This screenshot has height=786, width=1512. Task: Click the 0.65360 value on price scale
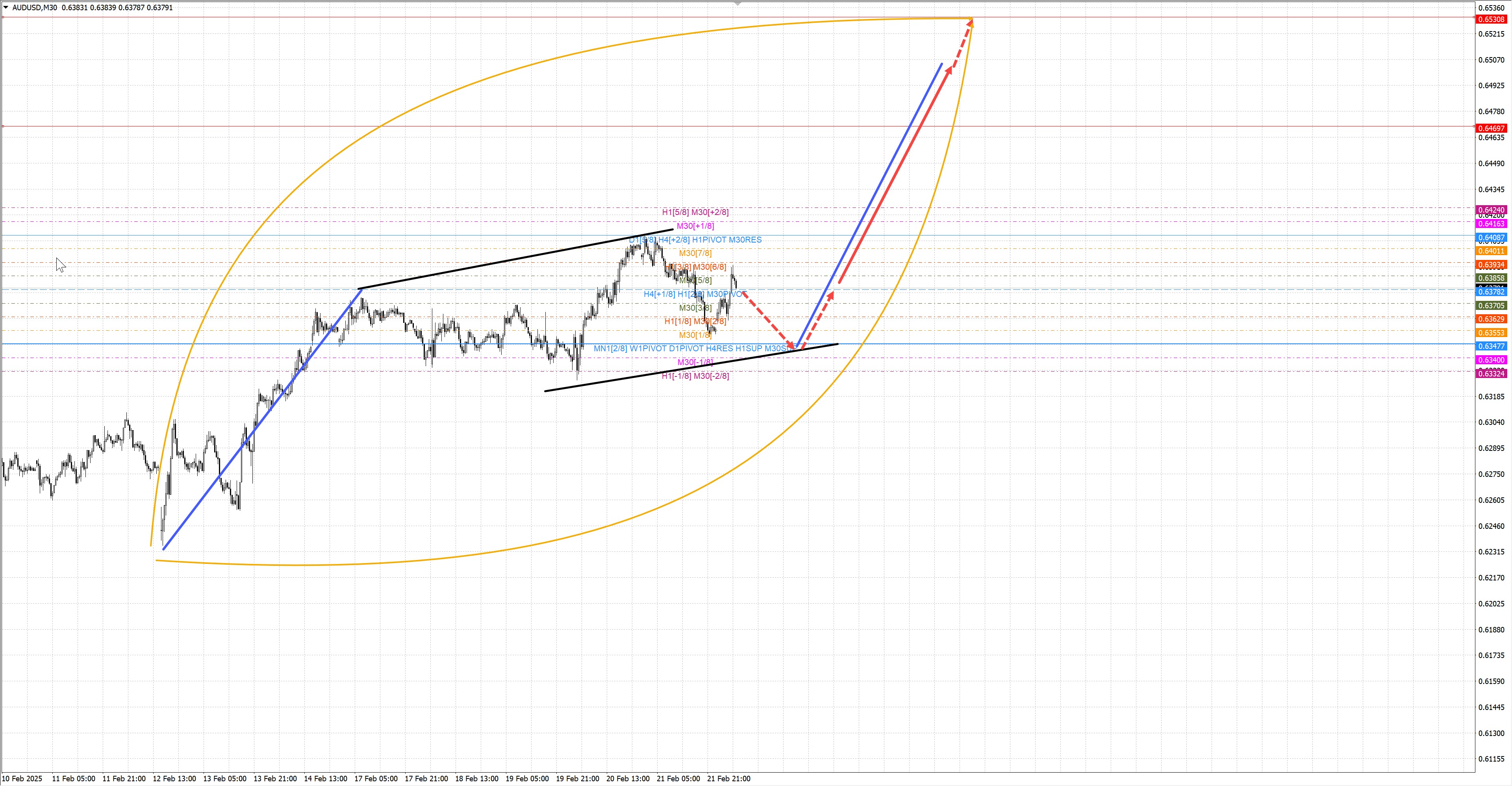(1491, 7)
